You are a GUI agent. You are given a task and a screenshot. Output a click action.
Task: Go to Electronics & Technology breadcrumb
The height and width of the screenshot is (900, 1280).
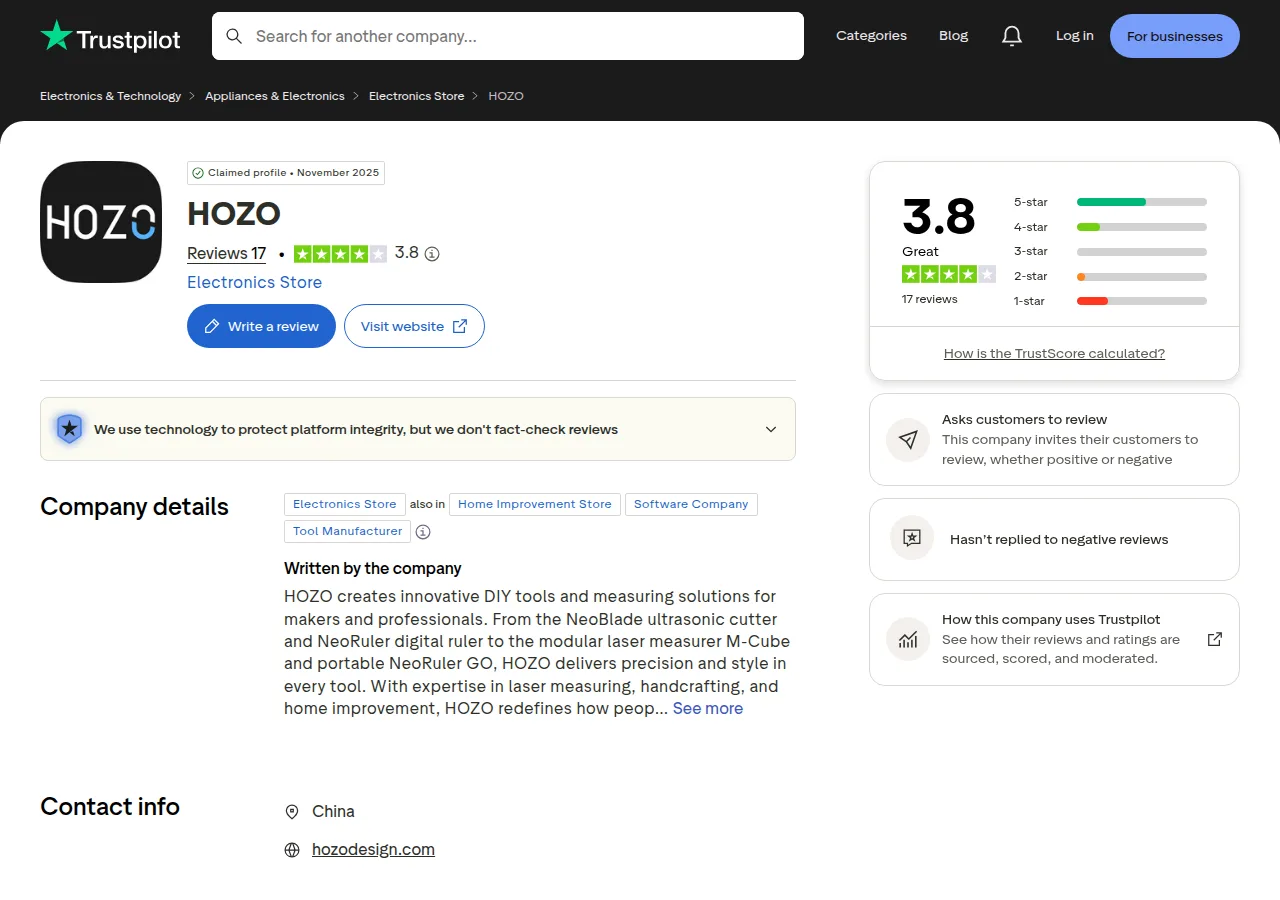(x=110, y=96)
